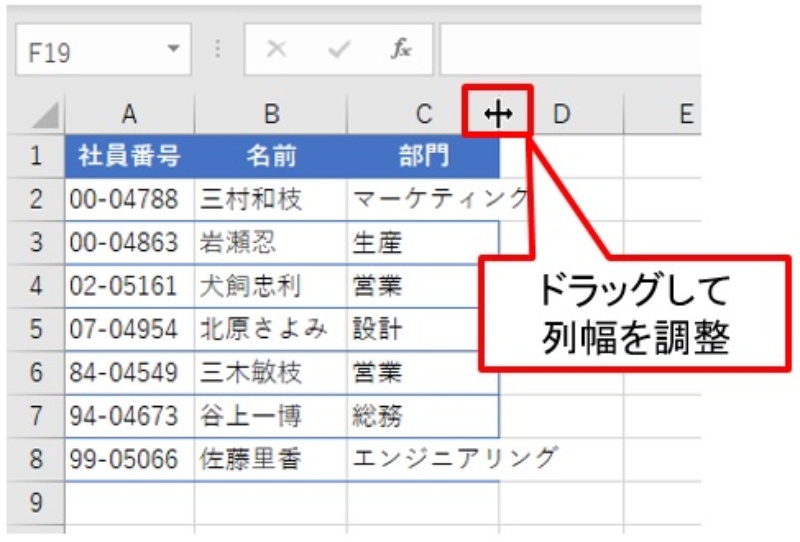This screenshot has height=542, width=800.
Task: Click the 部門 header cell
Action: tap(423, 156)
